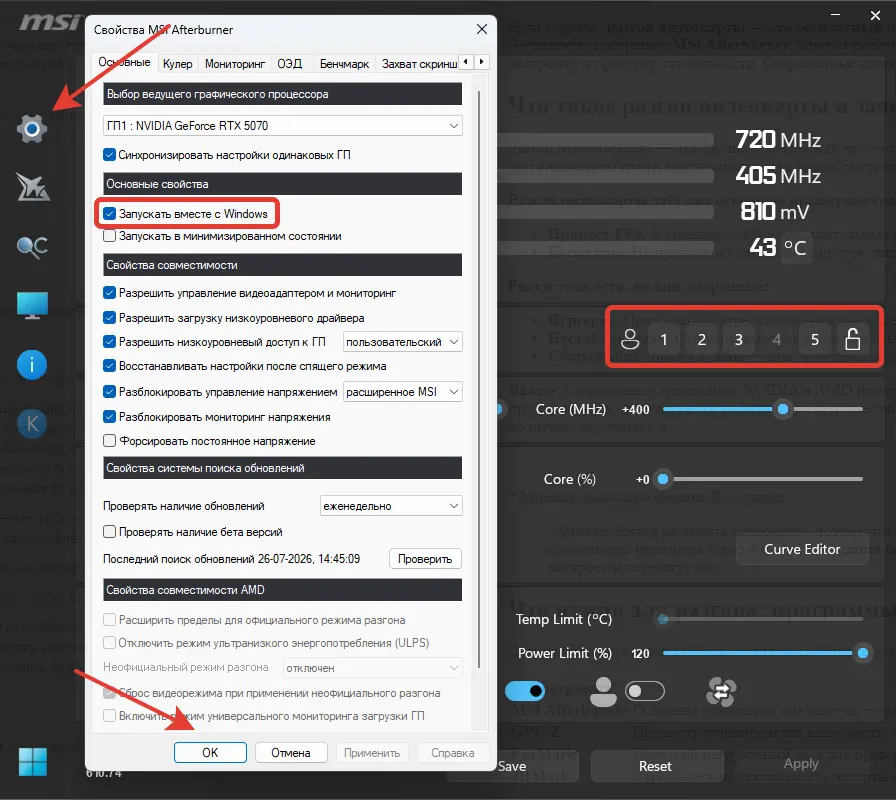The image size is (896, 800).
Task: Switch to 'Кулер' tab
Action: [x=177, y=64]
